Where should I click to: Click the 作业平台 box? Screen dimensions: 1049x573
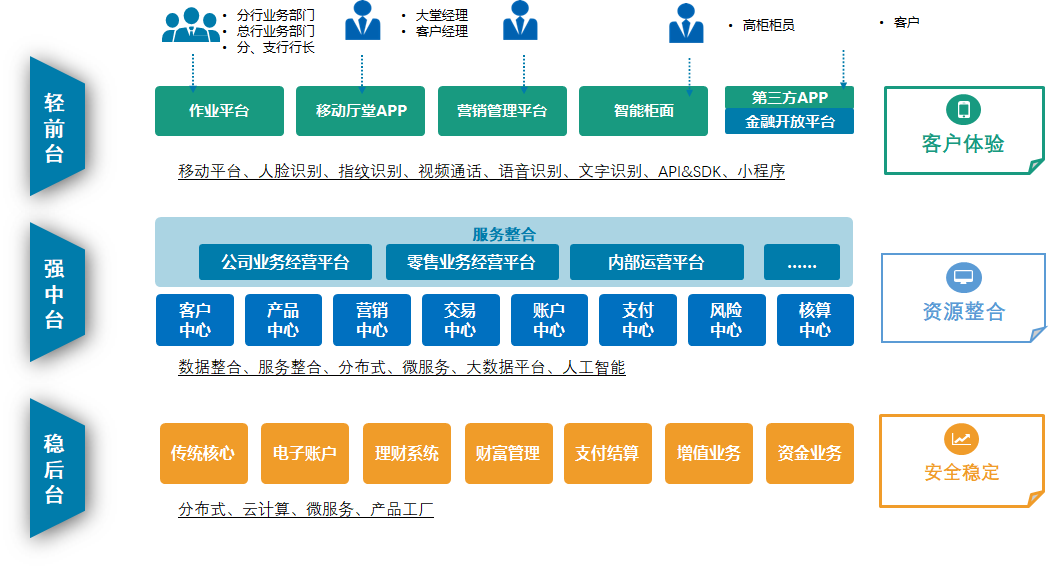[219, 111]
